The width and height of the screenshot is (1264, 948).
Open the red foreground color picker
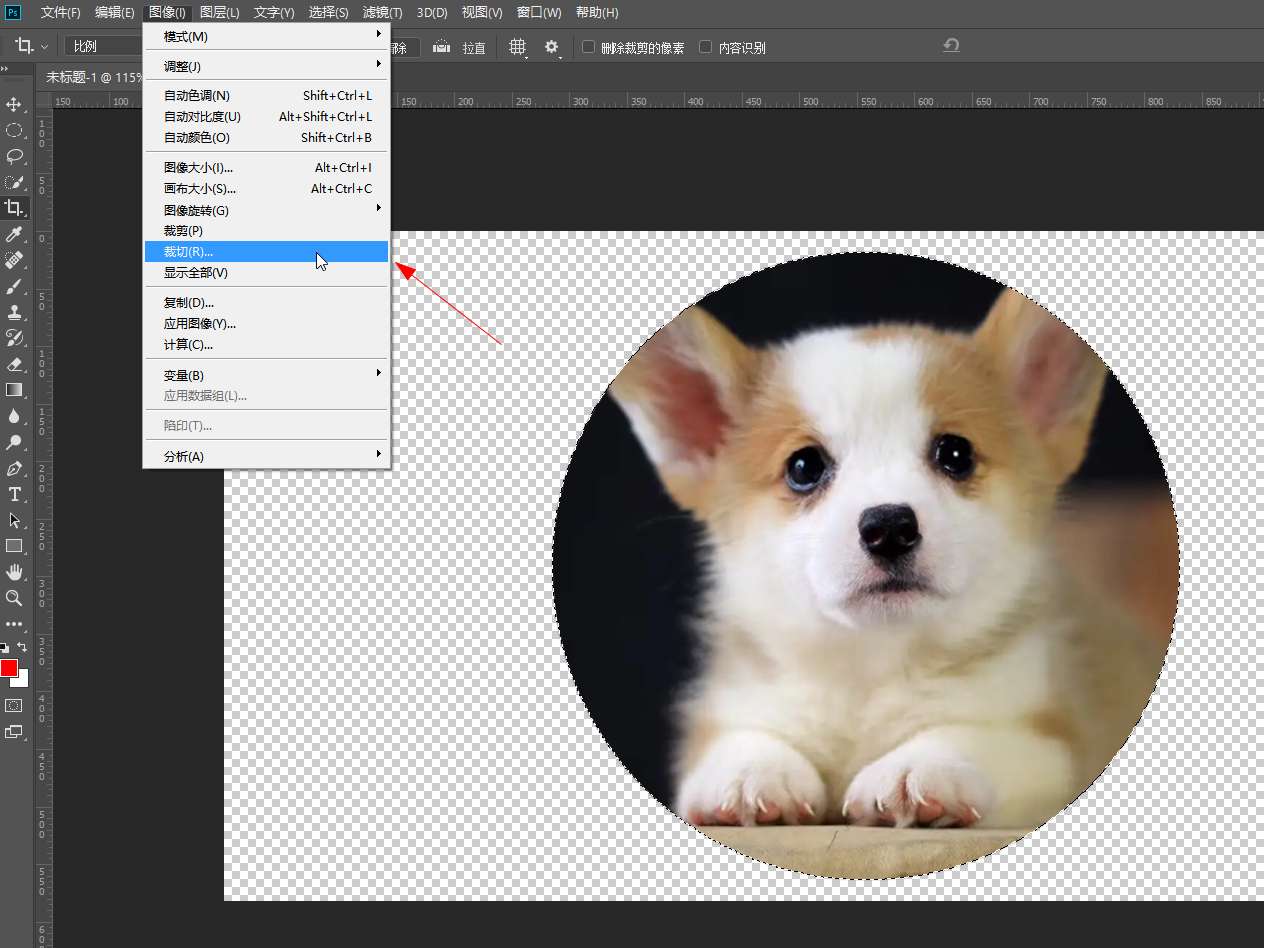tap(9, 668)
